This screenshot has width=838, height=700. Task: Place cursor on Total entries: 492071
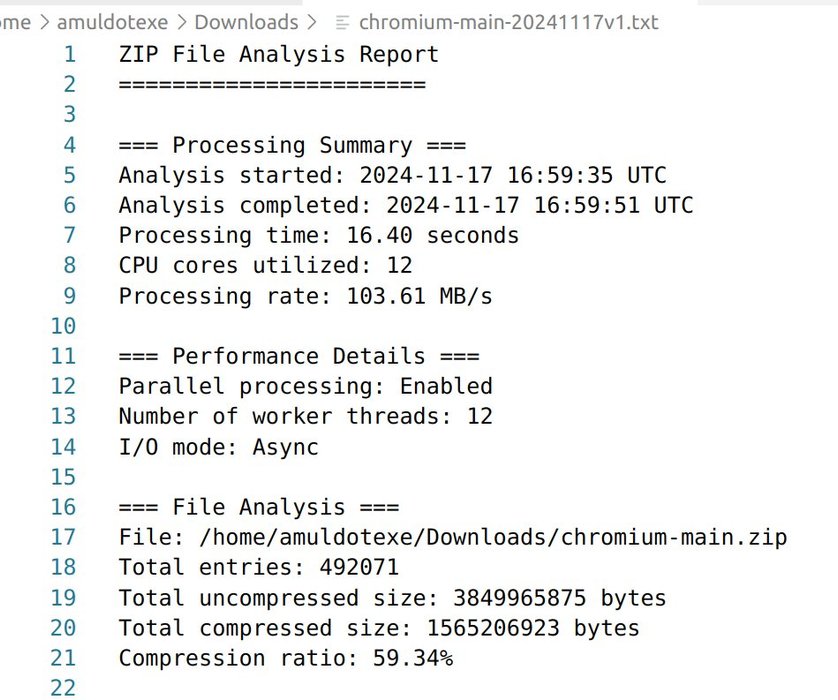click(x=259, y=567)
